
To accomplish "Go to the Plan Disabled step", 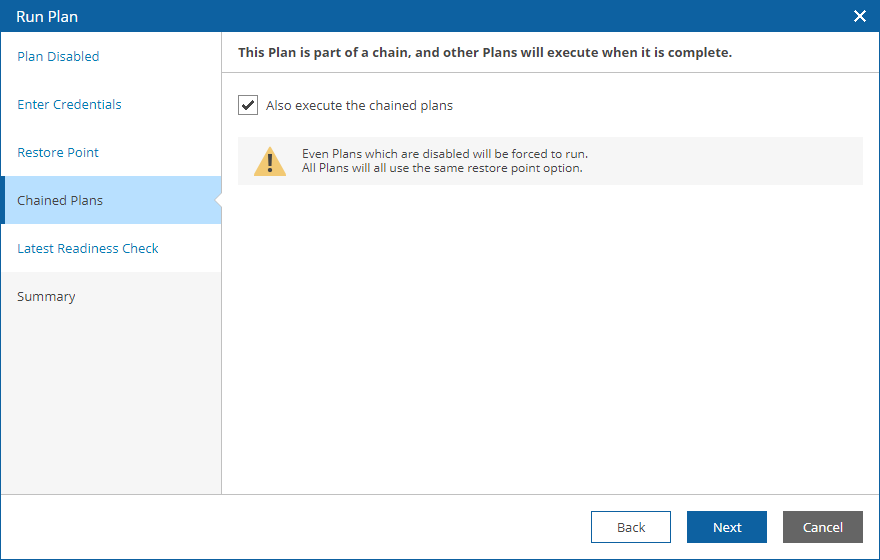I will pos(58,56).
